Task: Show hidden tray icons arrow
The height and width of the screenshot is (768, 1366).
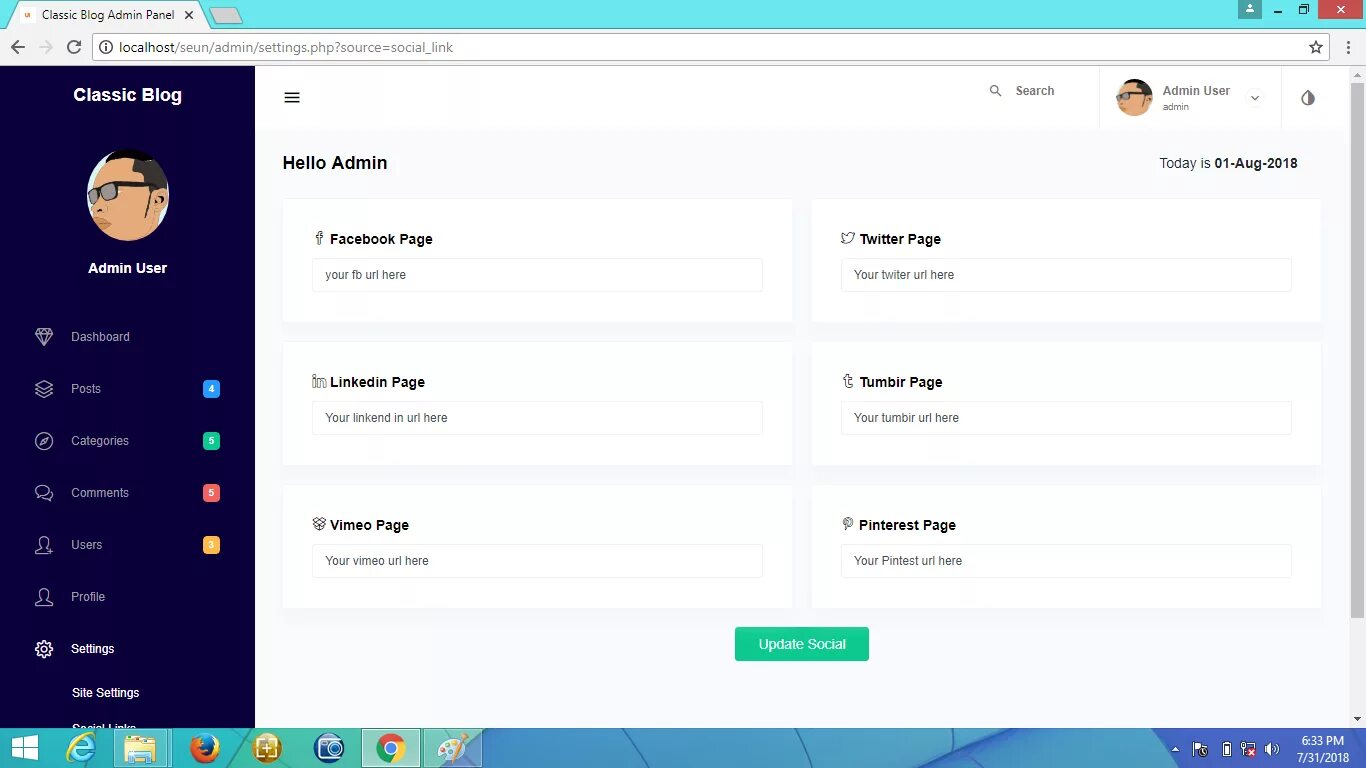Action: pos(1175,749)
